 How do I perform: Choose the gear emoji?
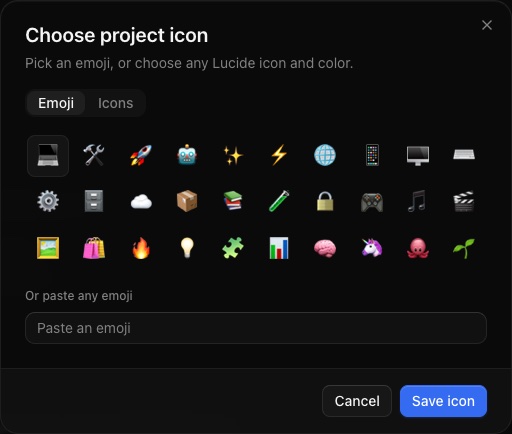[x=48, y=201]
